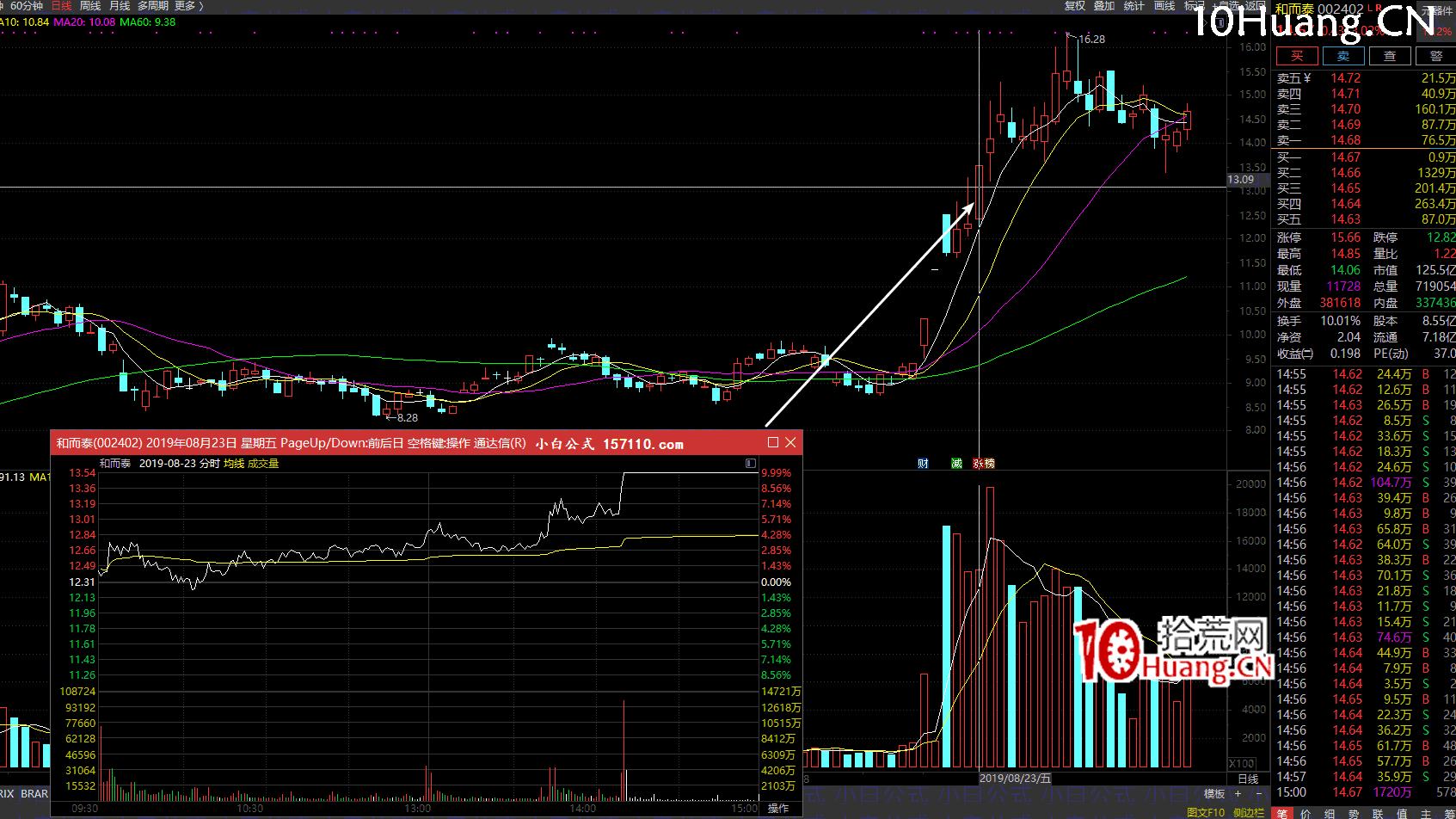
Task: Click the 日线 period label below price axis
Action: [x=1248, y=779]
